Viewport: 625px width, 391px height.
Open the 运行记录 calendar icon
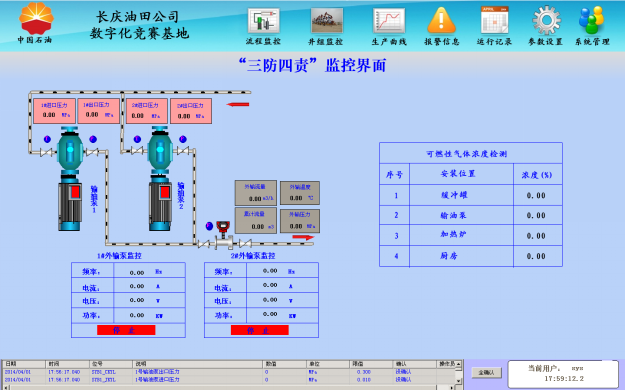click(494, 20)
